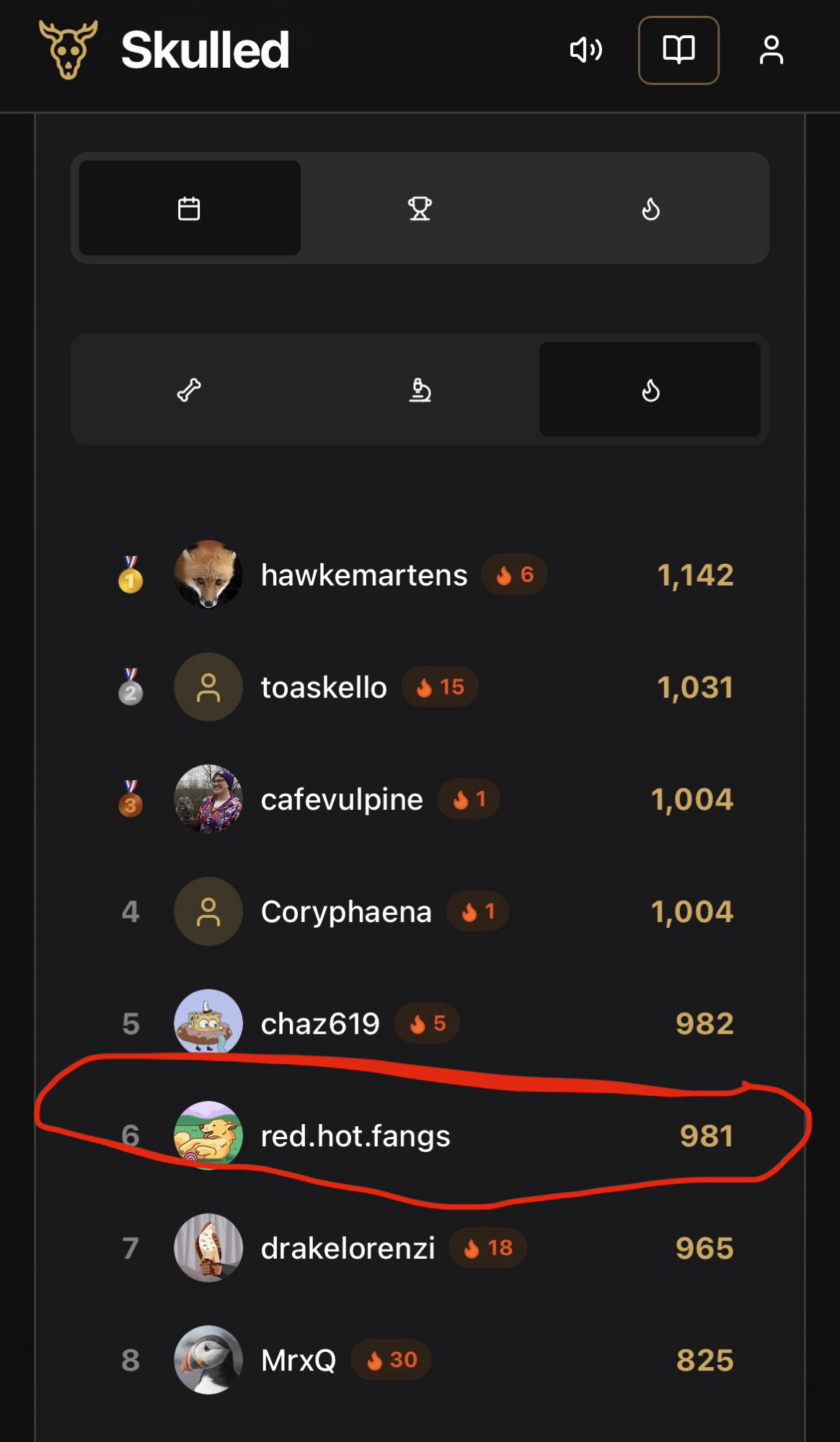
Task: Click the username toaskello
Action: 324,687
